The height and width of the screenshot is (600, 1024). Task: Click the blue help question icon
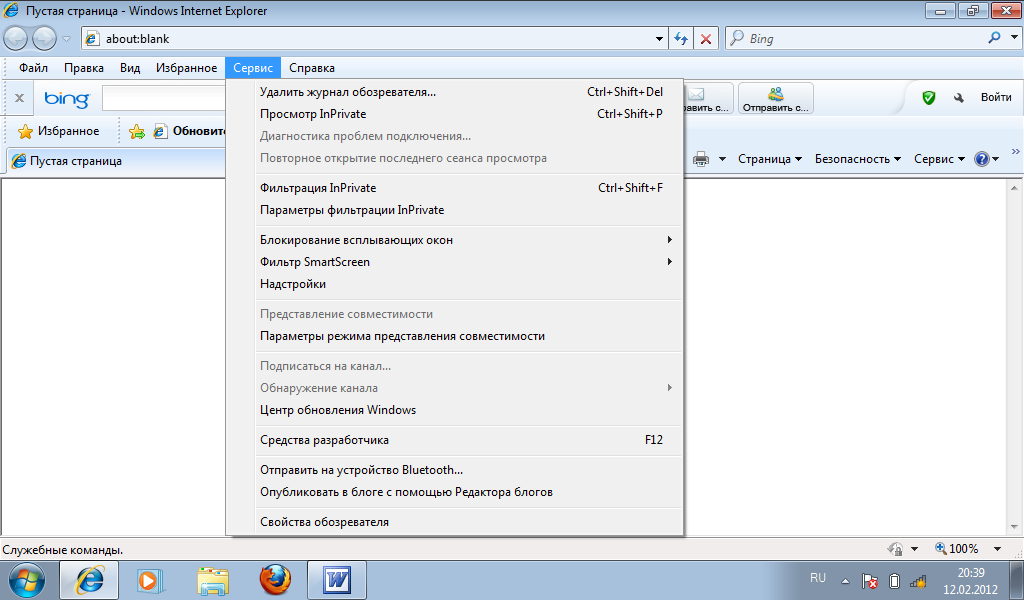coord(982,159)
